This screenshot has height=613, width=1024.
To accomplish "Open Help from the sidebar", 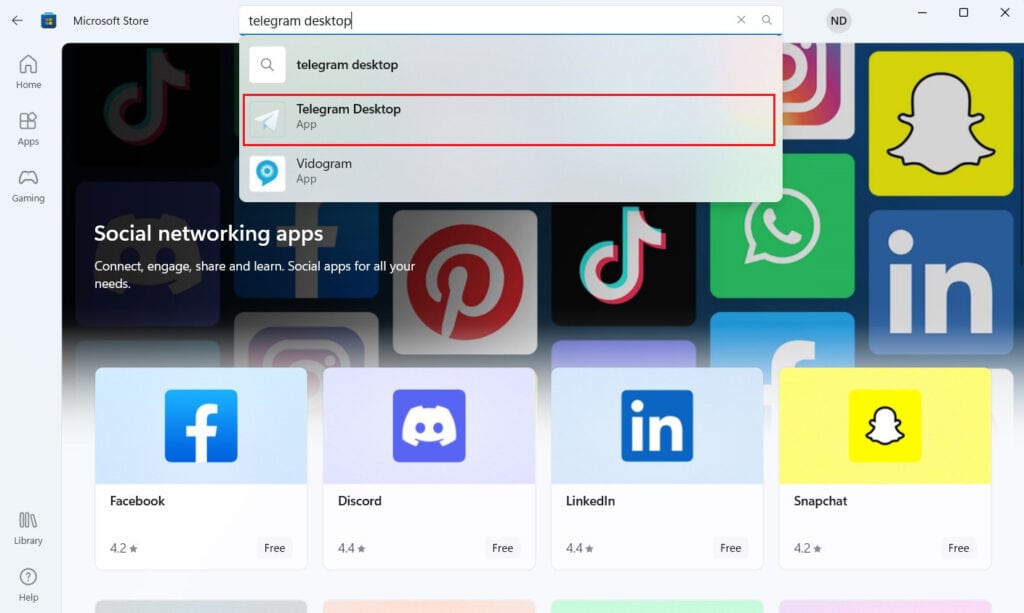I will click(28, 585).
